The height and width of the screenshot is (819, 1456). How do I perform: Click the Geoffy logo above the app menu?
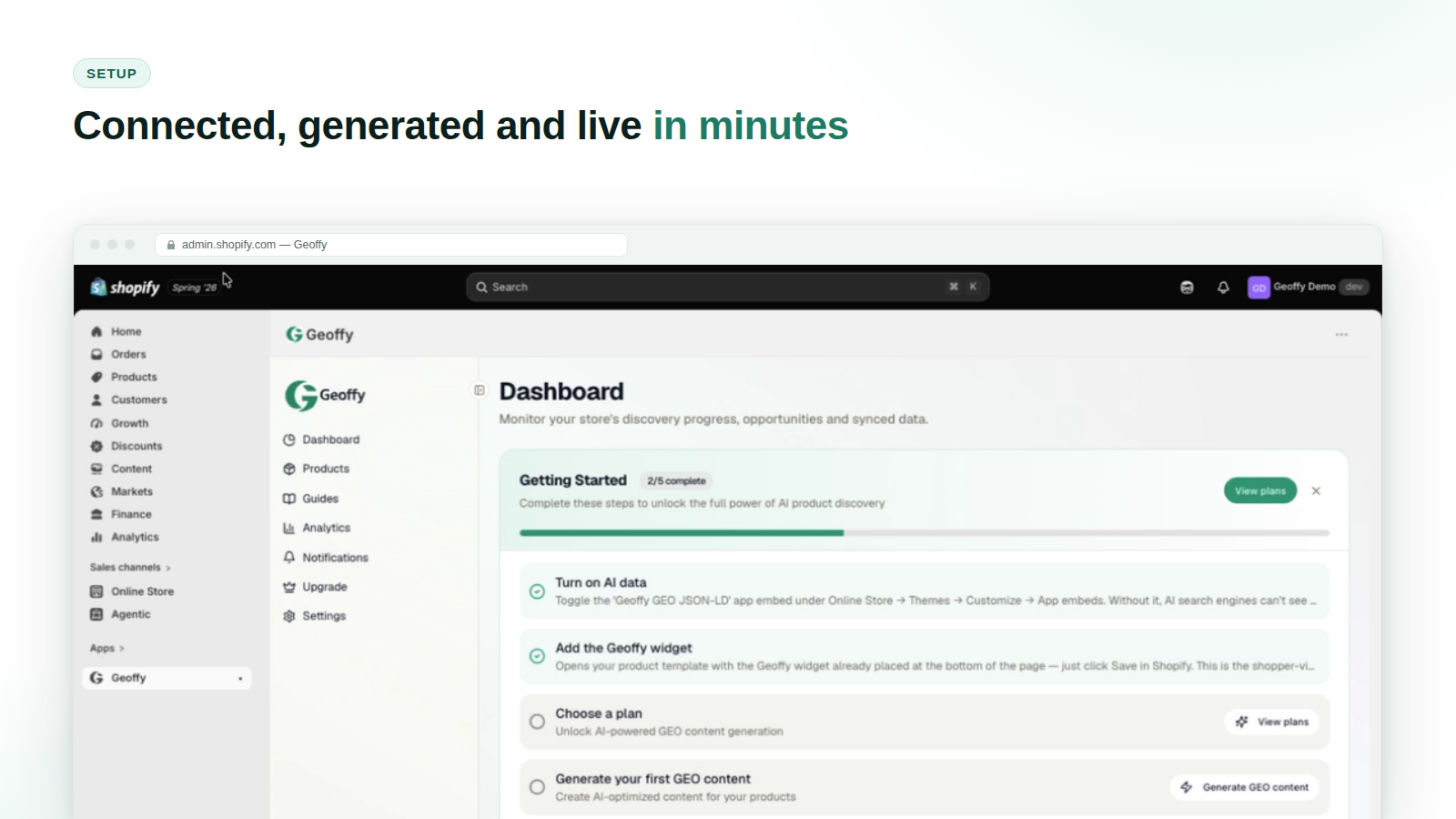point(325,395)
